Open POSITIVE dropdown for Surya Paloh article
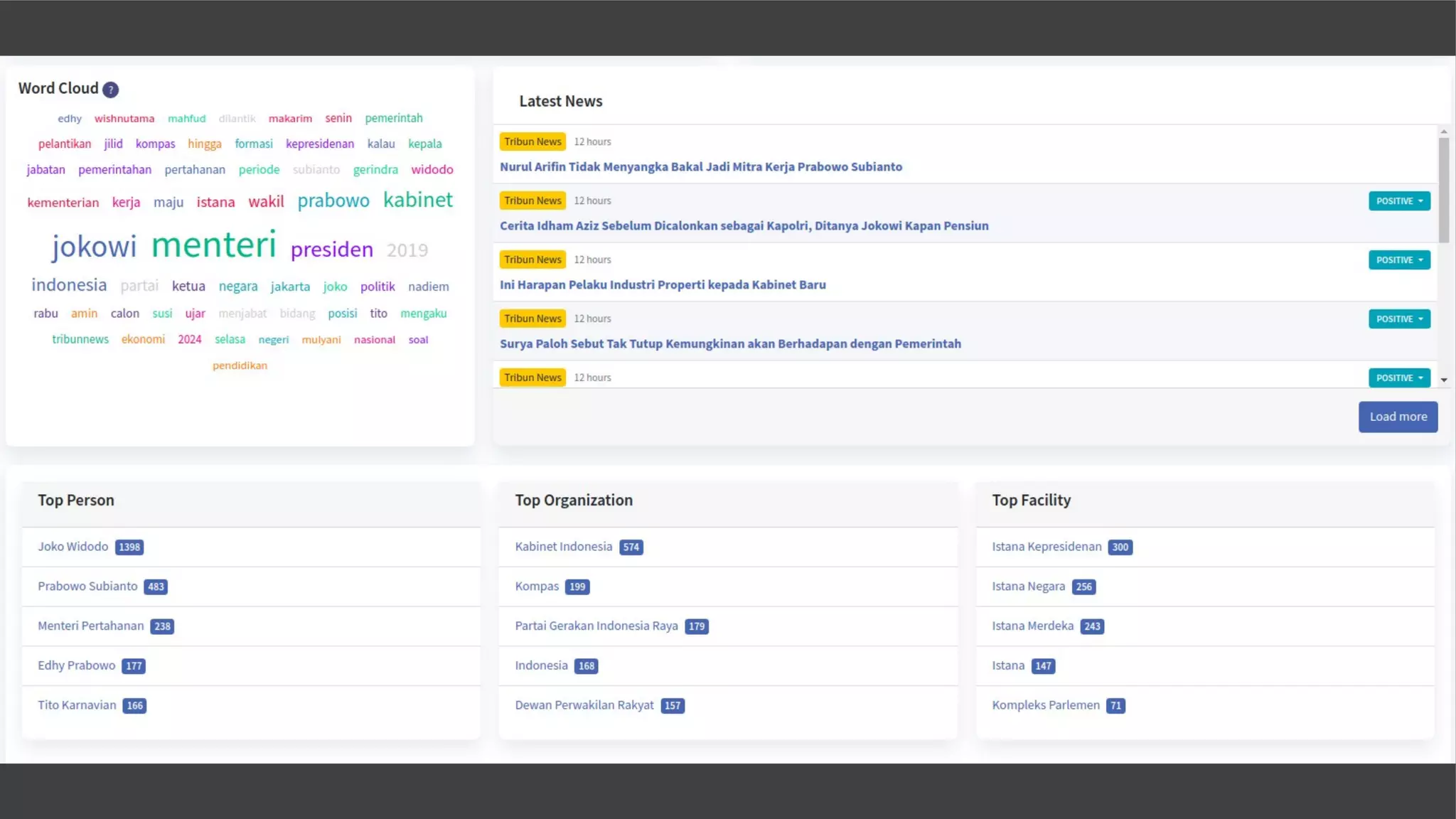Viewport: 1456px width, 819px height. [1398, 319]
